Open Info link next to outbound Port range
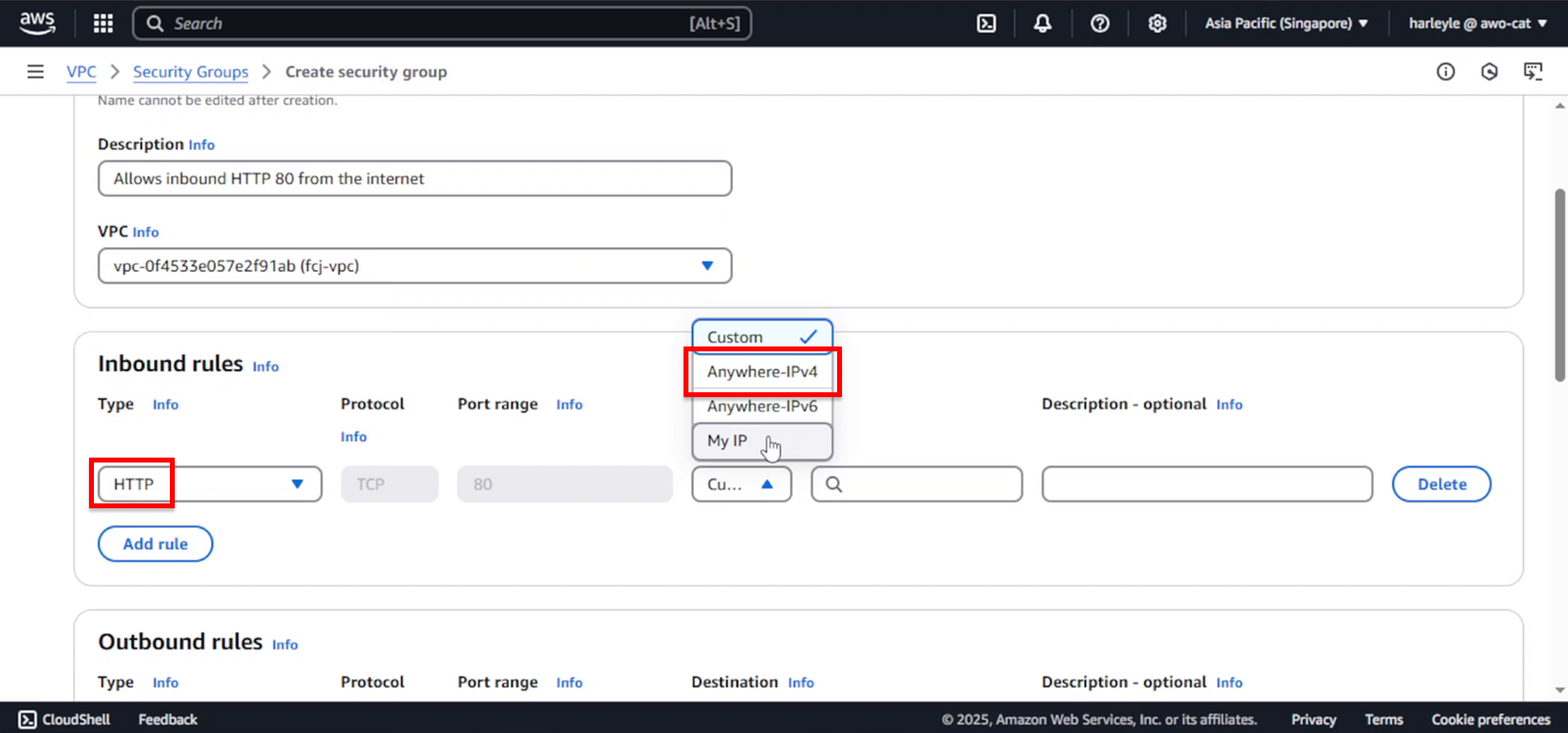1568x733 pixels. (569, 682)
